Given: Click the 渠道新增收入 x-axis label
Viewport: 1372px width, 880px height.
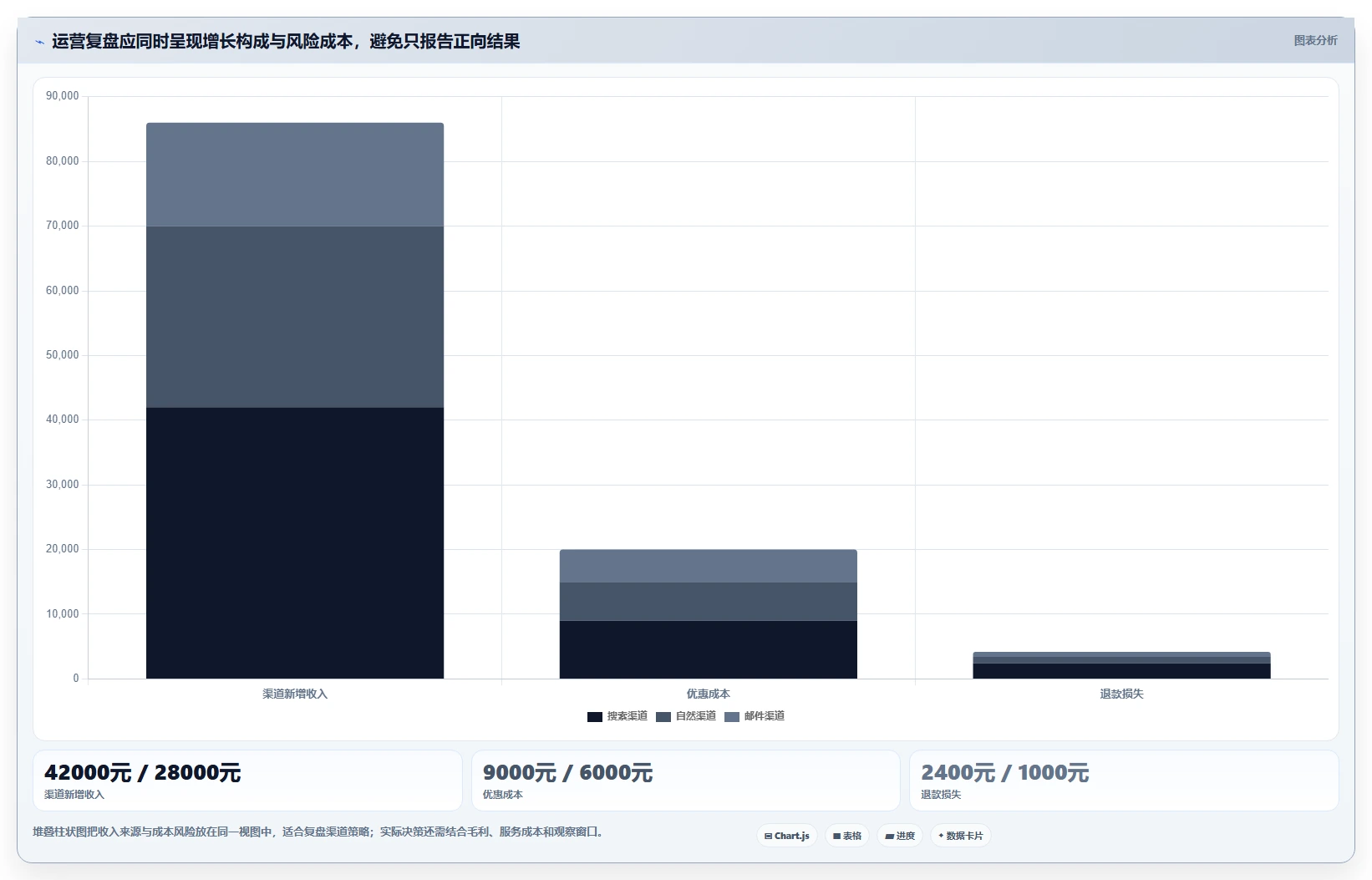Looking at the screenshot, I should (x=295, y=694).
